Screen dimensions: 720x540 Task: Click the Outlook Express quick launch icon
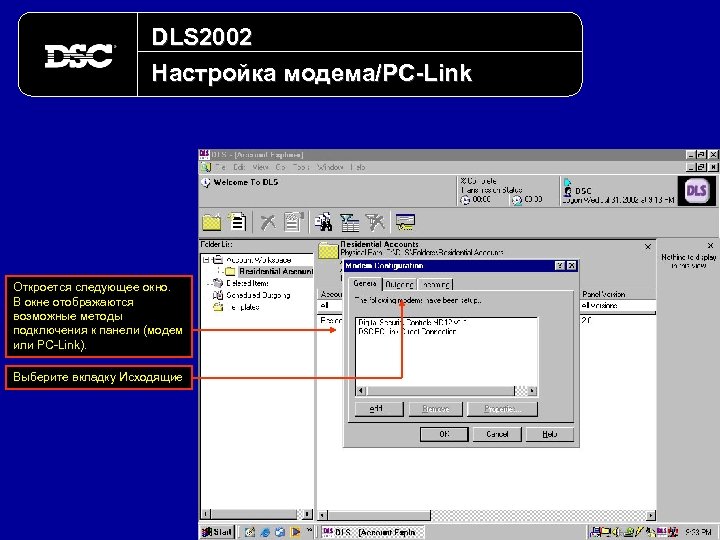pyautogui.click(x=280, y=532)
